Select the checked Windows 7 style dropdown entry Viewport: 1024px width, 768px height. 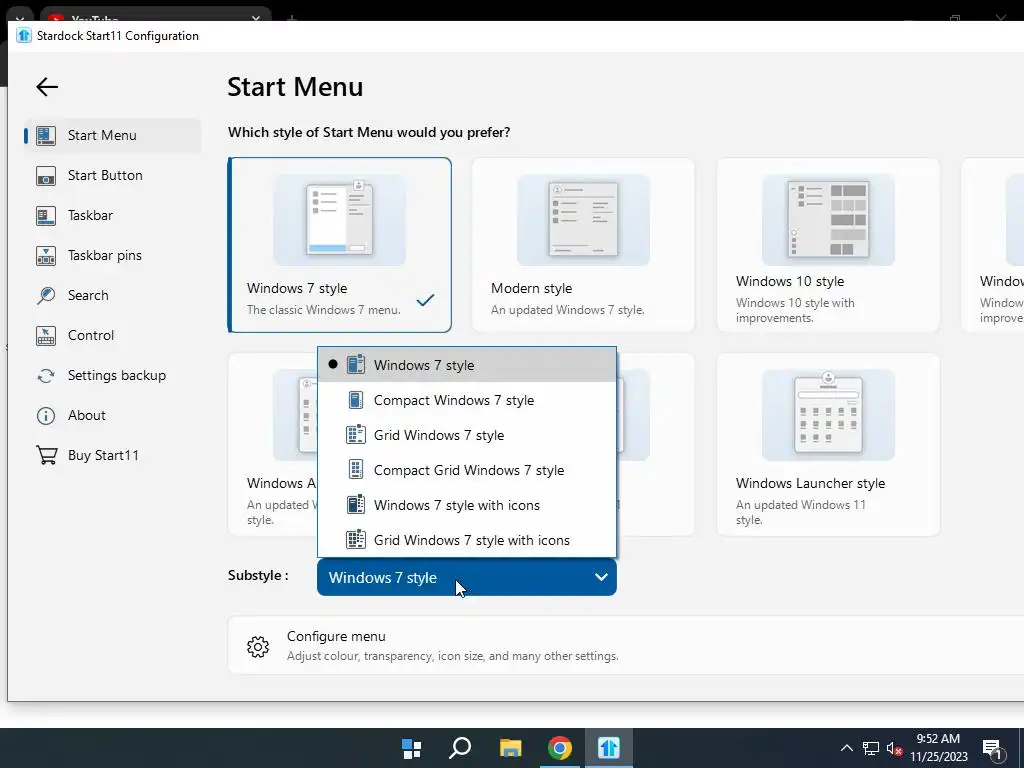(467, 365)
